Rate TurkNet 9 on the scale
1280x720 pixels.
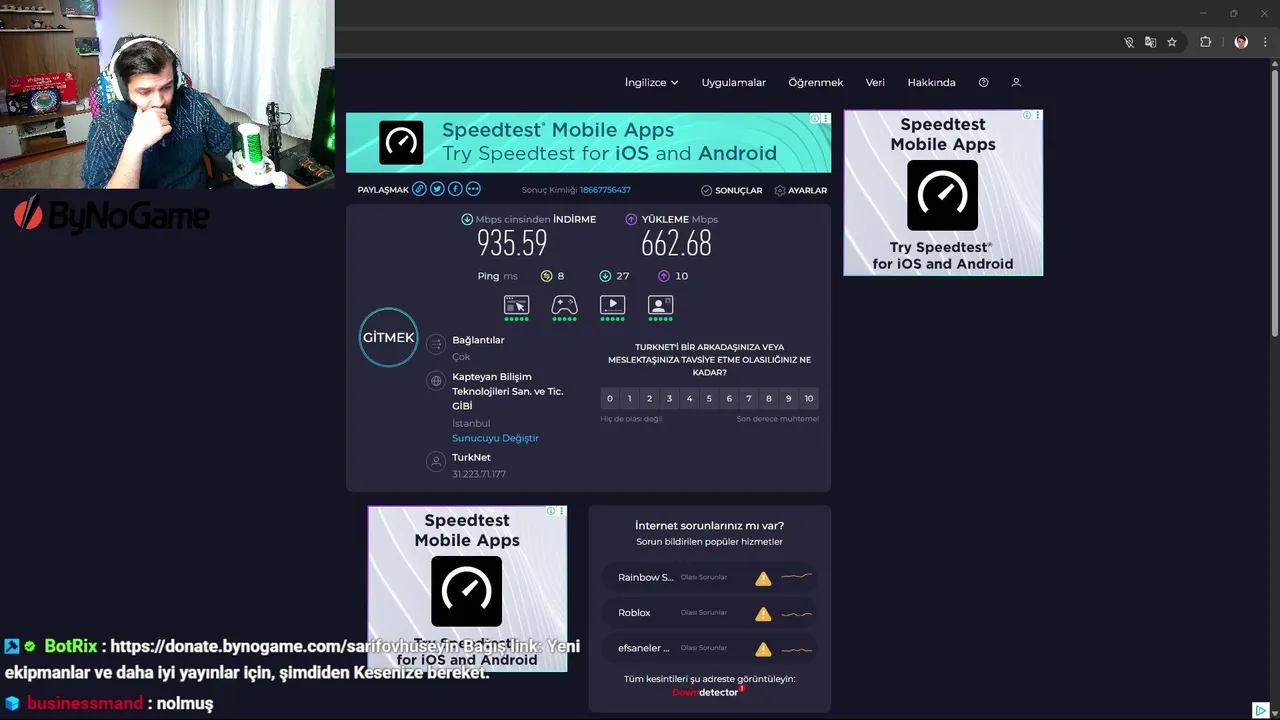[x=789, y=398]
